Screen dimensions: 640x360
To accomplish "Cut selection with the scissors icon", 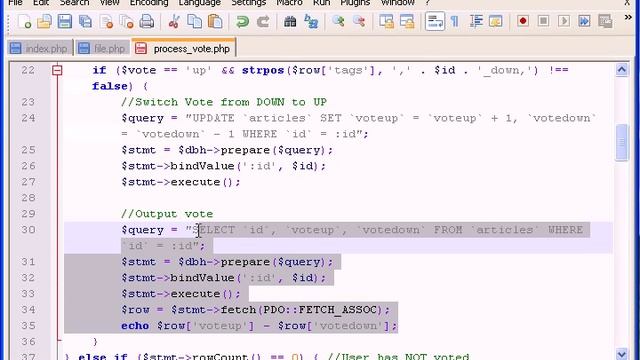I will (x=174, y=21).
